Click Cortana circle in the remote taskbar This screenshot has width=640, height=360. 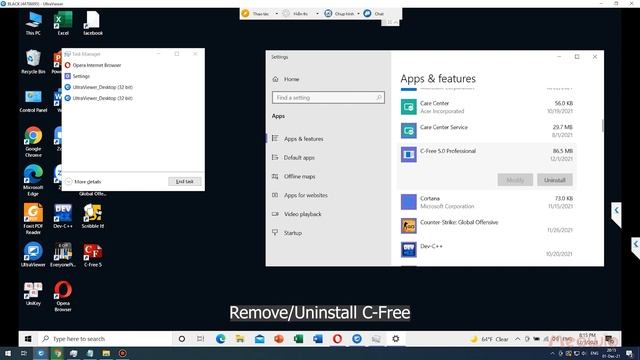pos(182,339)
